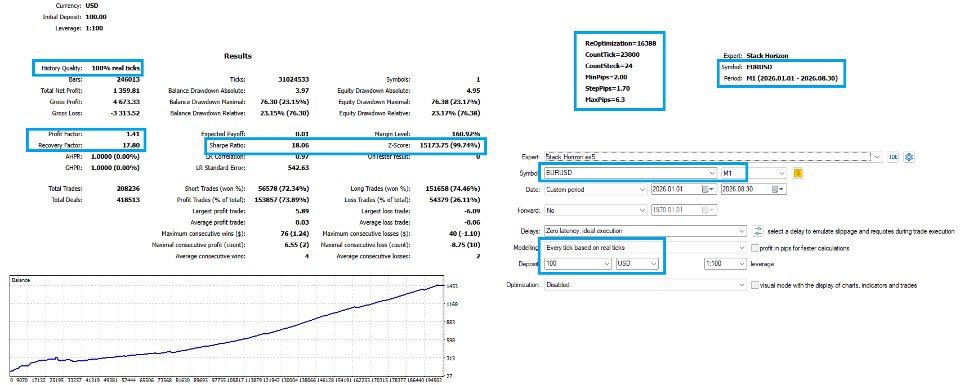This screenshot has height=385, width=960.
Task: Open the end date calendar picker
Action: pos(779,190)
